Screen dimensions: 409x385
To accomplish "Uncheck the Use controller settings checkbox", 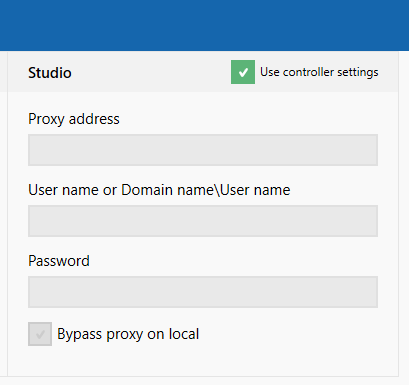I will point(243,72).
